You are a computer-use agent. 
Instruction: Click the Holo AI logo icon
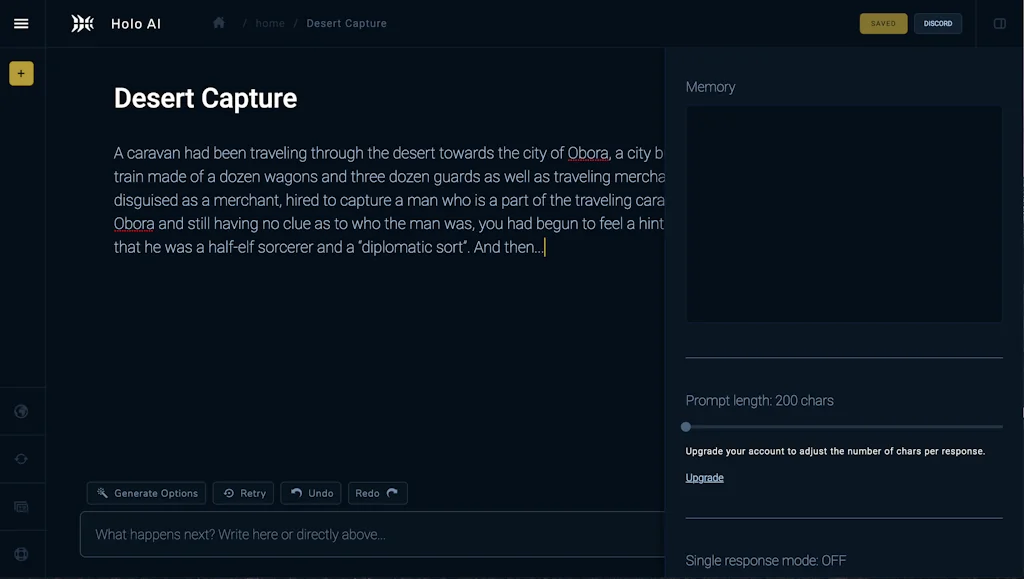pos(82,23)
